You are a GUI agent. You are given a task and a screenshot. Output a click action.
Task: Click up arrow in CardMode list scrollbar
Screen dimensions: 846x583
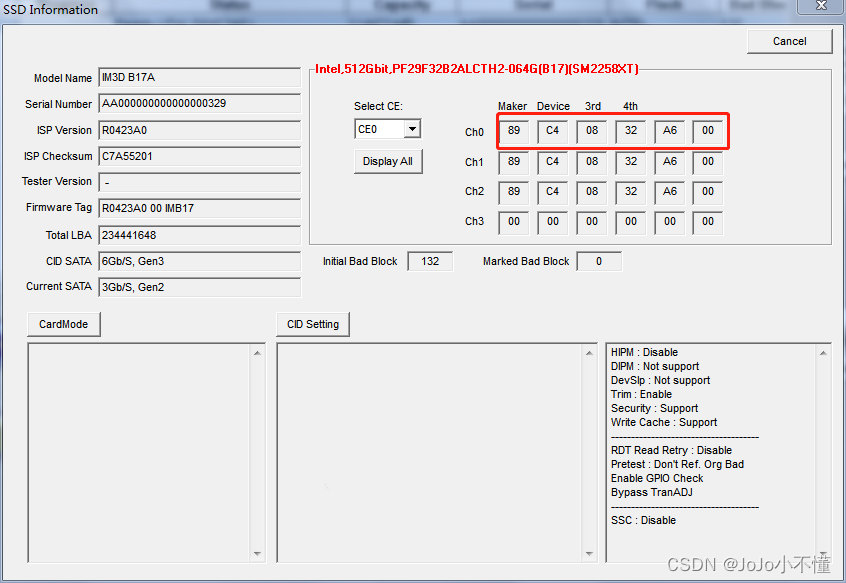click(257, 353)
